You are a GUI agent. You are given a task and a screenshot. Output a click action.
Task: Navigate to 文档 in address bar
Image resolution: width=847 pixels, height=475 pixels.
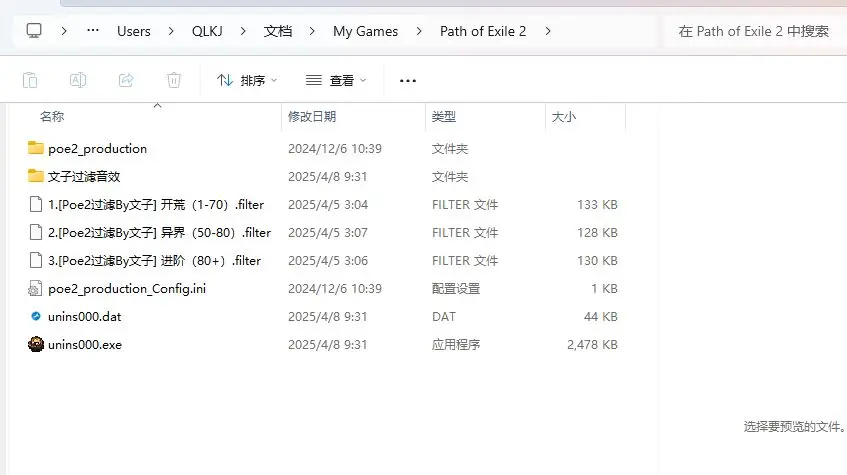coord(278,31)
